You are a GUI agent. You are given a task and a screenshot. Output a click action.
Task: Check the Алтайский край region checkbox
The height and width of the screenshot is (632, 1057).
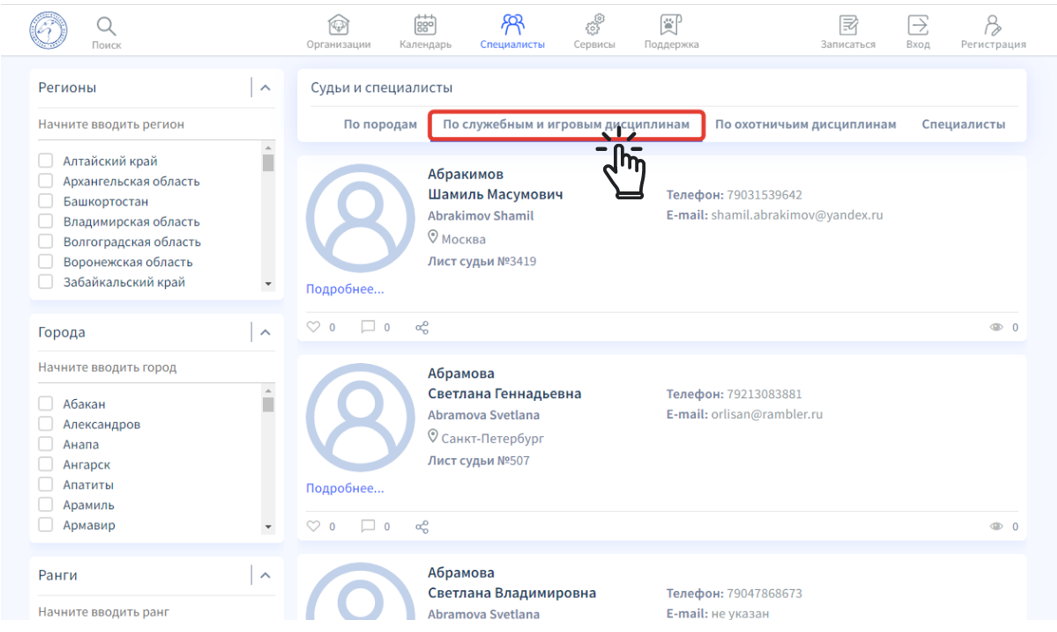point(45,161)
